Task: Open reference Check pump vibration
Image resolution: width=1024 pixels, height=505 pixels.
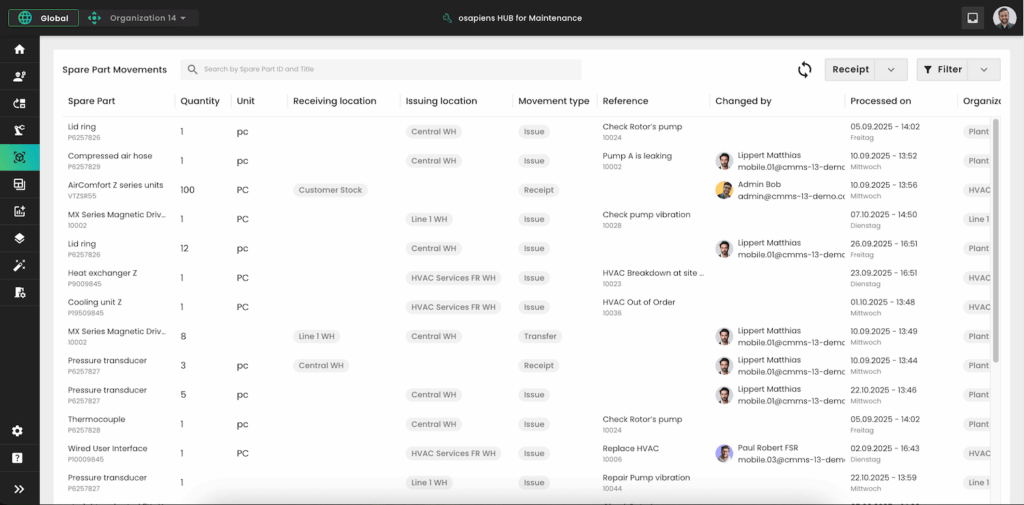Action: 646,214
